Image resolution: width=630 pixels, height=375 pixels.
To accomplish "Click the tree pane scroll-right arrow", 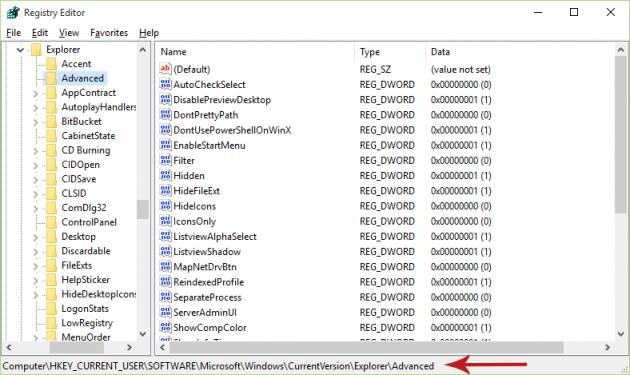I will click(129, 347).
